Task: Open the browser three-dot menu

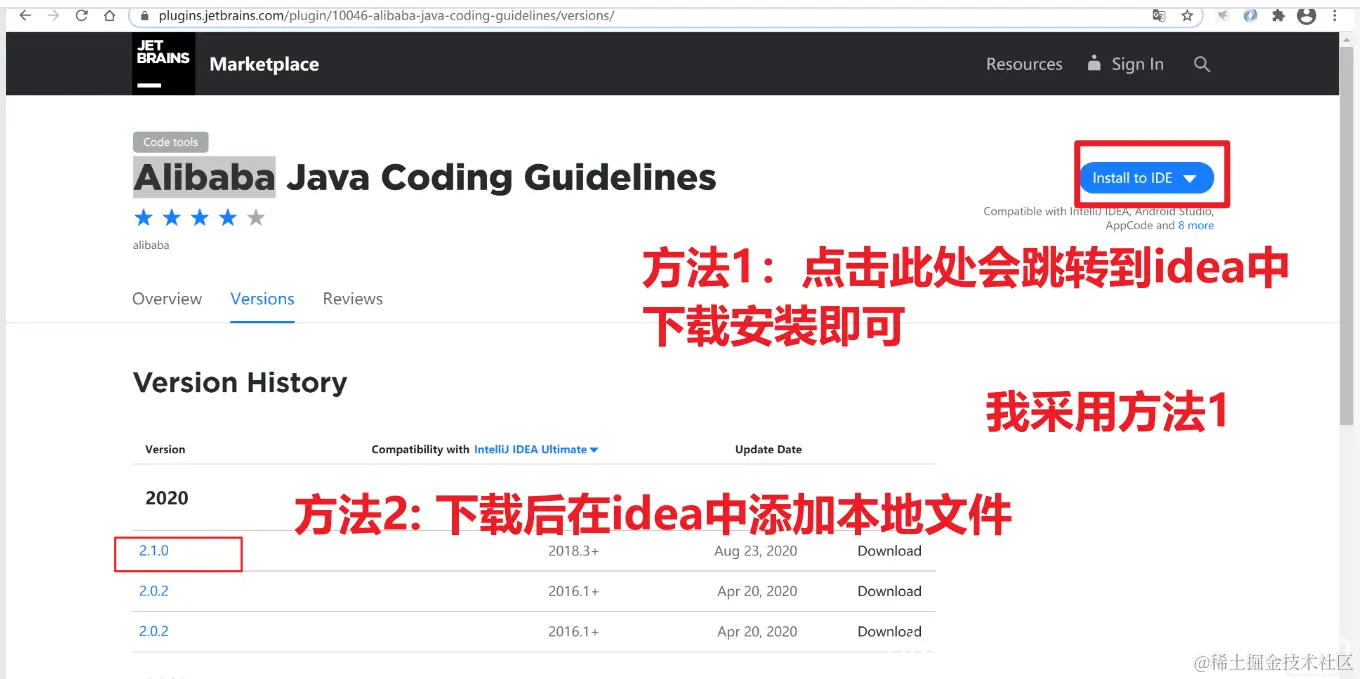Action: tap(1336, 15)
